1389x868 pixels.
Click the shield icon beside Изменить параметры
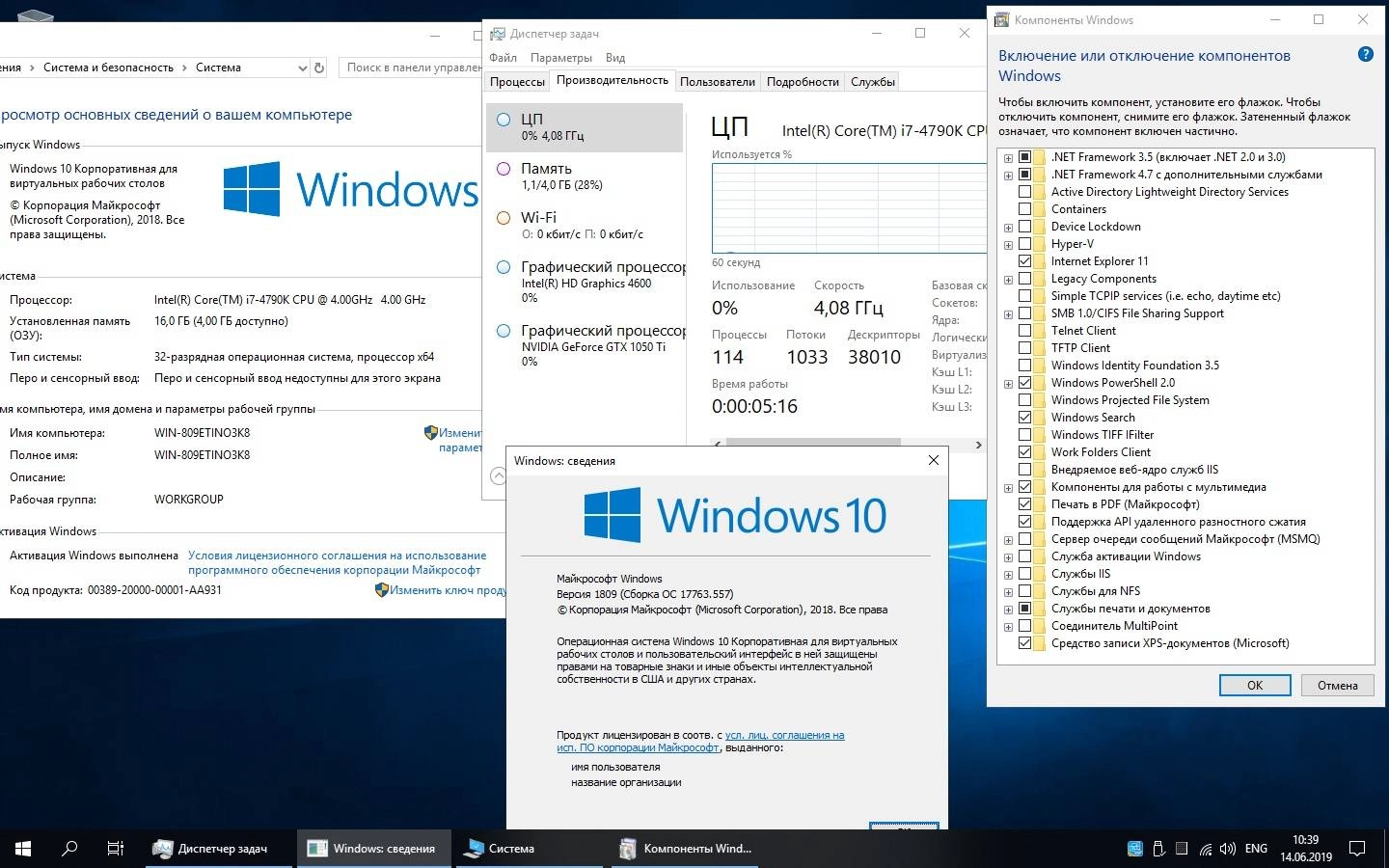coord(431,433)
